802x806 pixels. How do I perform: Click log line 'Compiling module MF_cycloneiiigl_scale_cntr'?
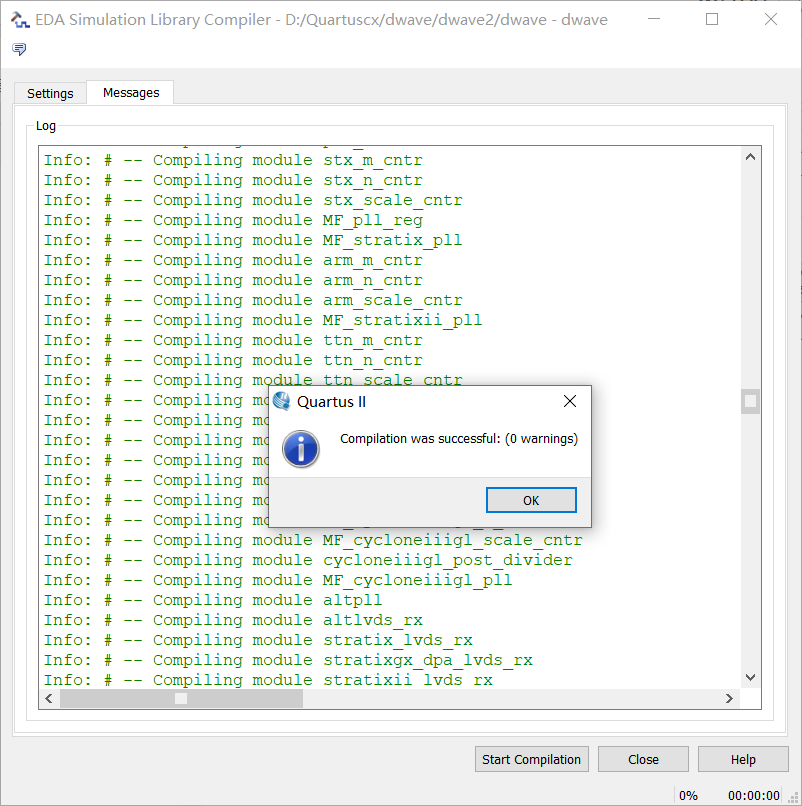pyautogui.click(x=313, y=541)
